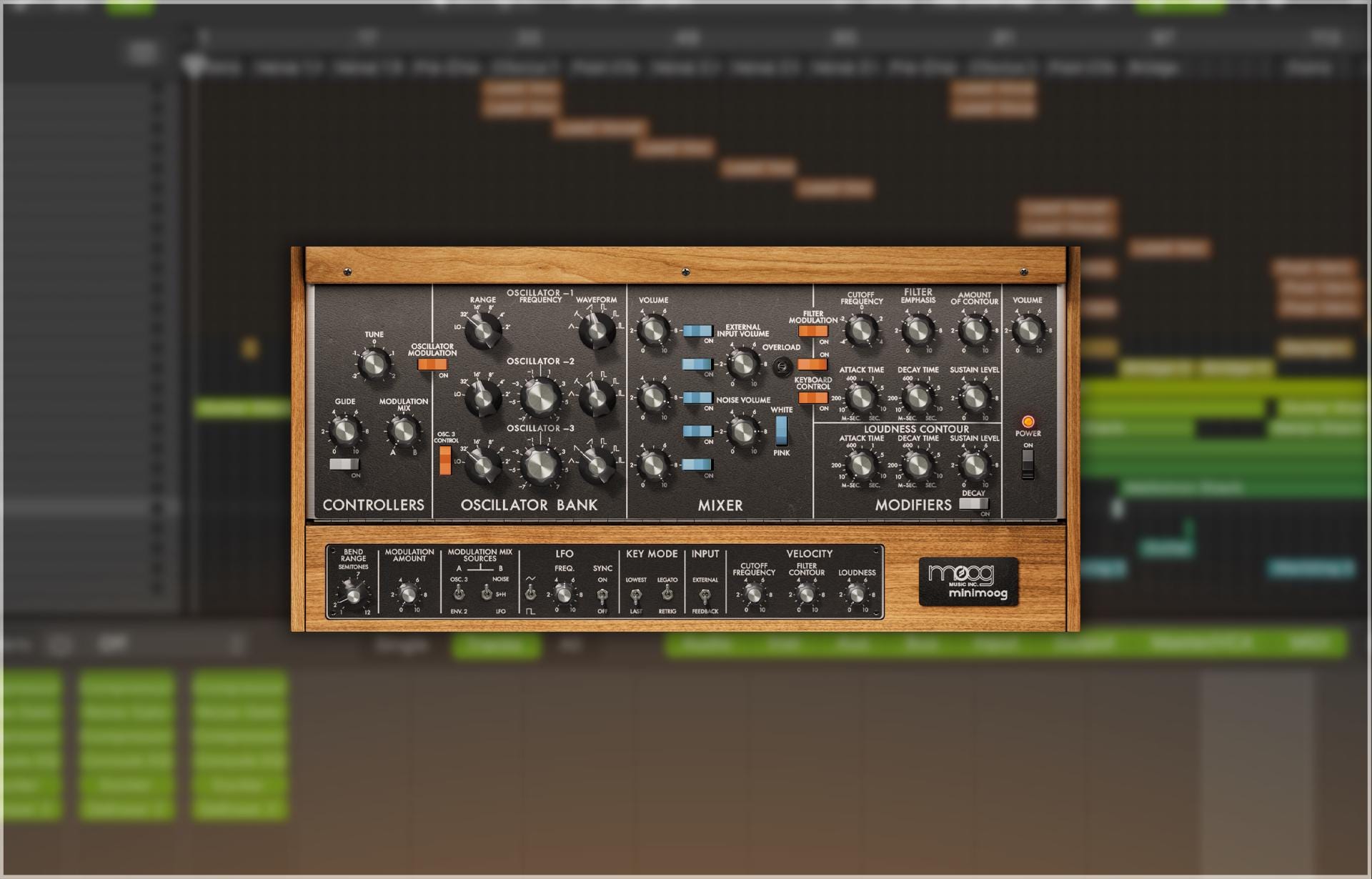The image size is (1372, 879).
Task: Flip the Key Mode Lowest/Last toggle
Action: click(x=635, y=594)
